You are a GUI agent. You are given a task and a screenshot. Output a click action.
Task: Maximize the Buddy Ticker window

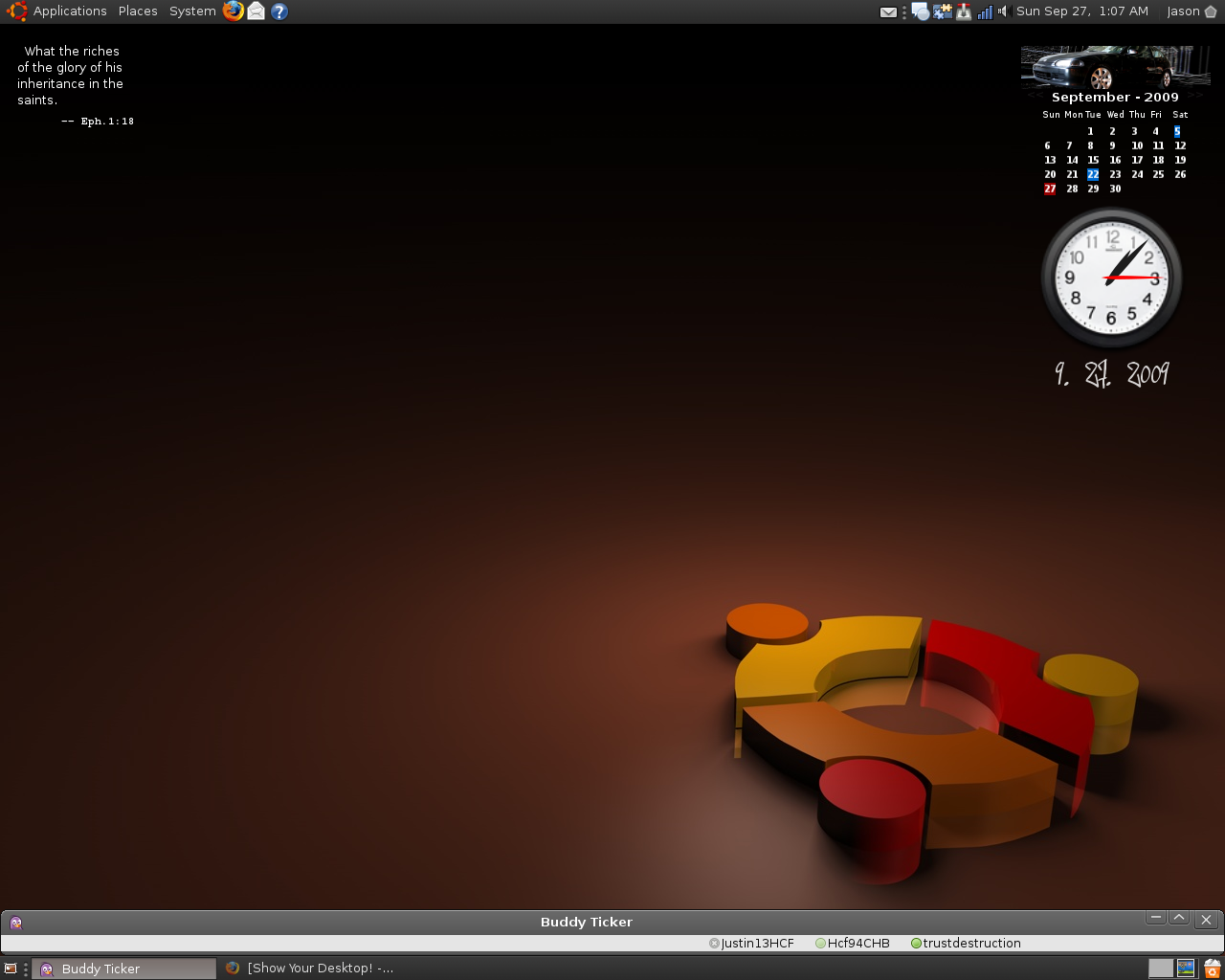(x=1179, y=919)
